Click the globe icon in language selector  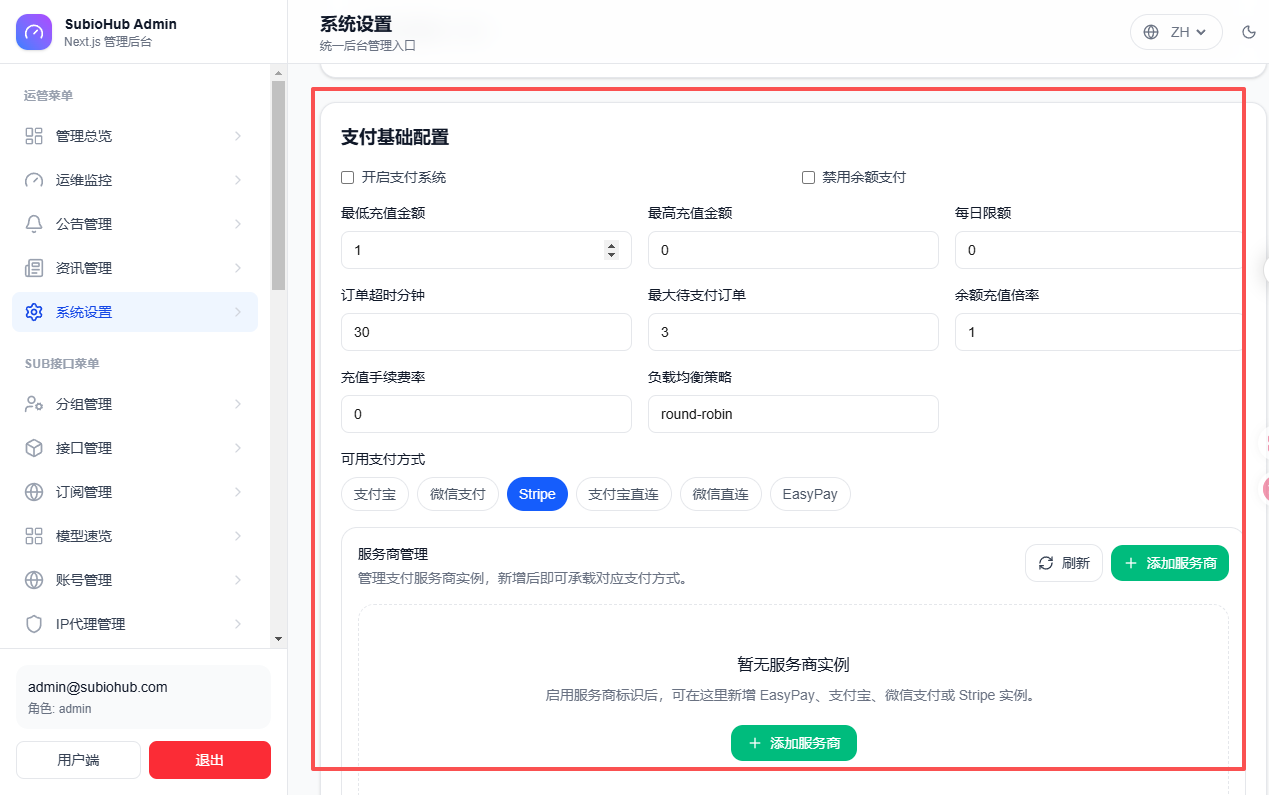click(1151, 32)
